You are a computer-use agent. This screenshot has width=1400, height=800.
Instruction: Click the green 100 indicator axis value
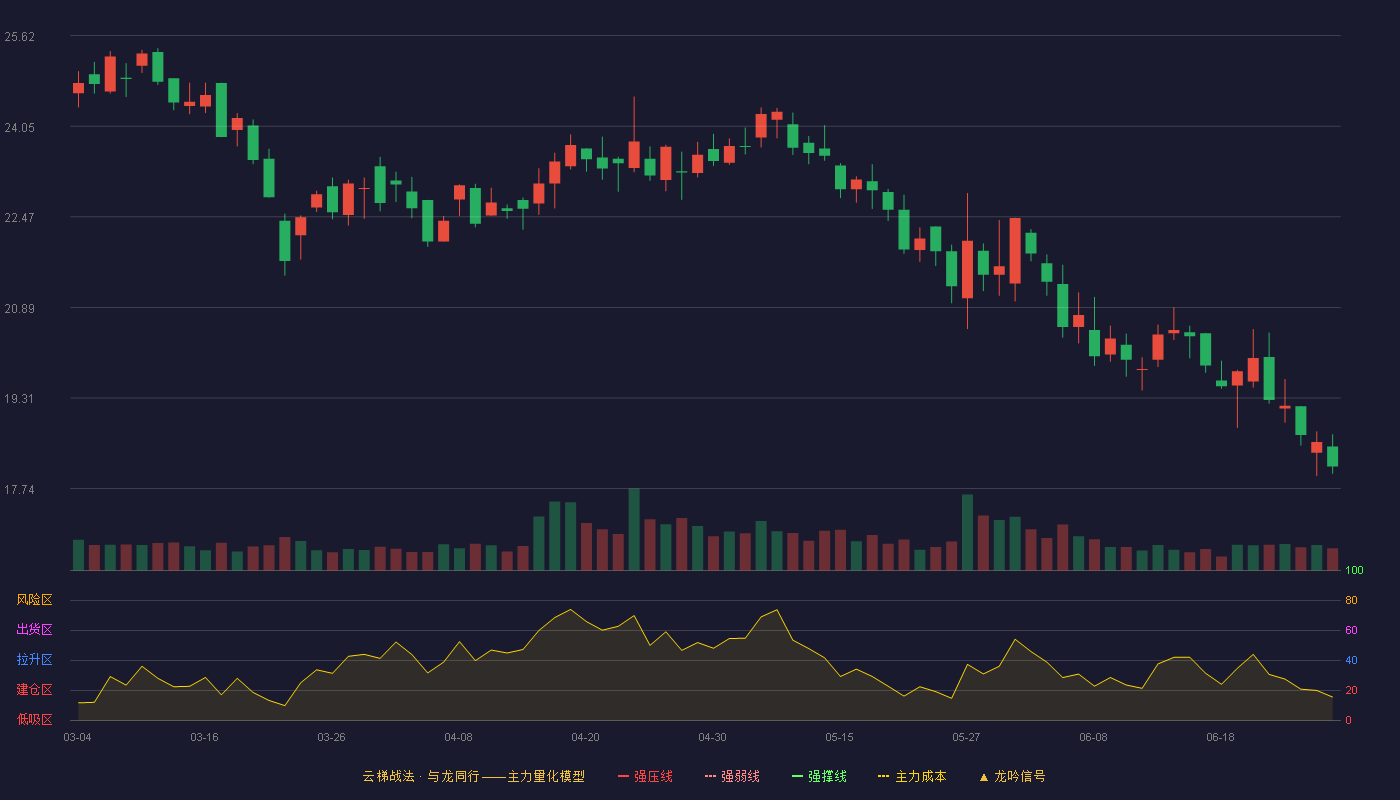tap(1354, 571)
